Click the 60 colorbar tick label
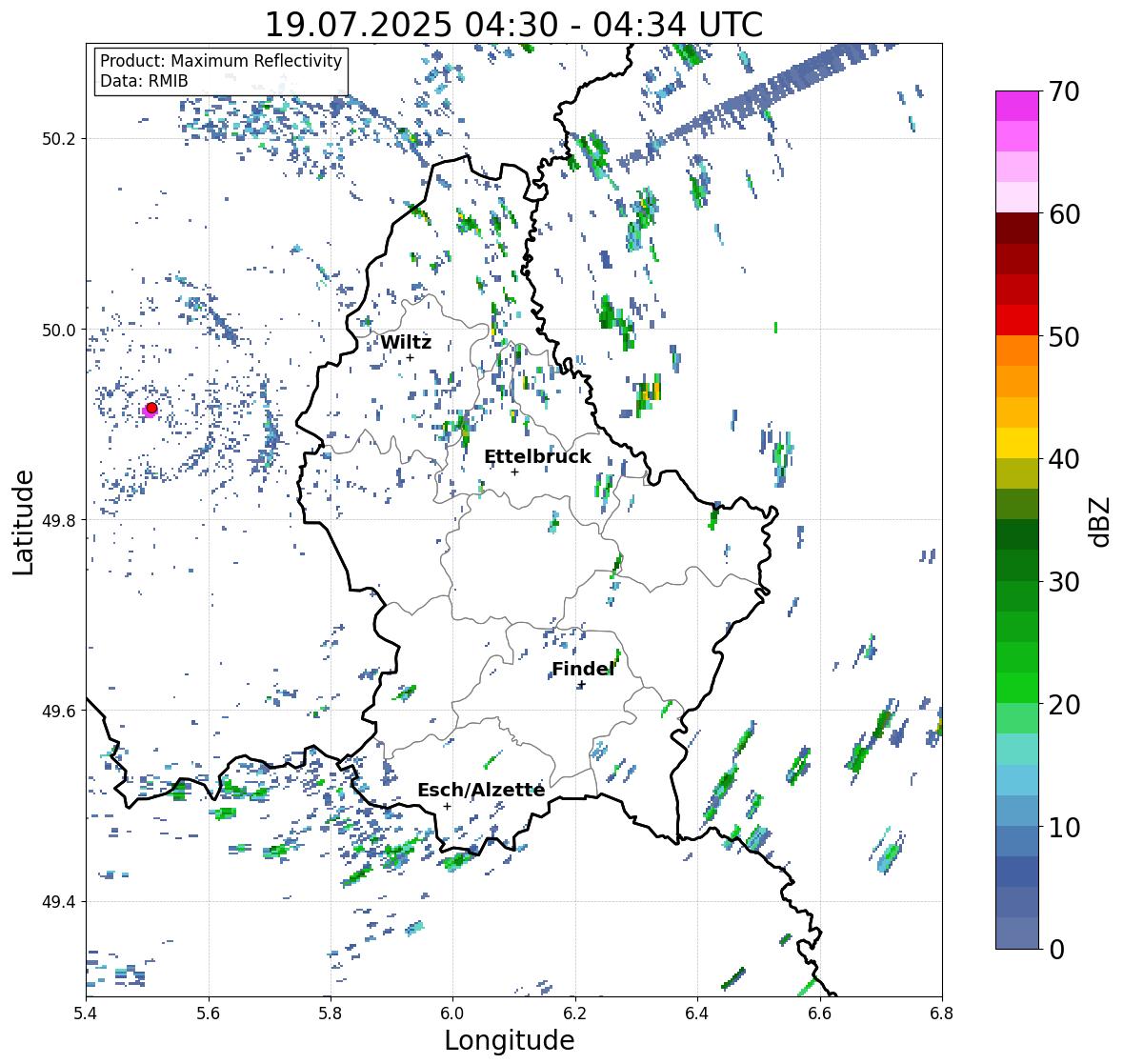Viewport: 1123px width, 1064px height. [x=1064, y=214]
